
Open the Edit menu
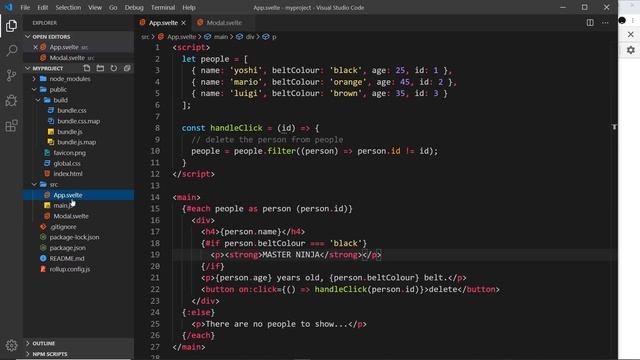[42, 7]
